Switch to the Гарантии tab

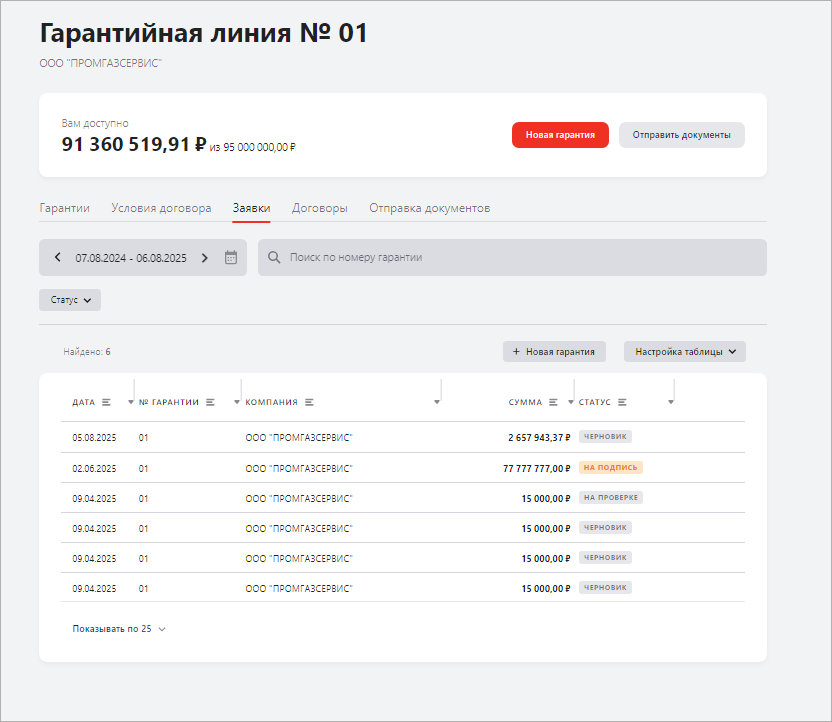point(64,208)
